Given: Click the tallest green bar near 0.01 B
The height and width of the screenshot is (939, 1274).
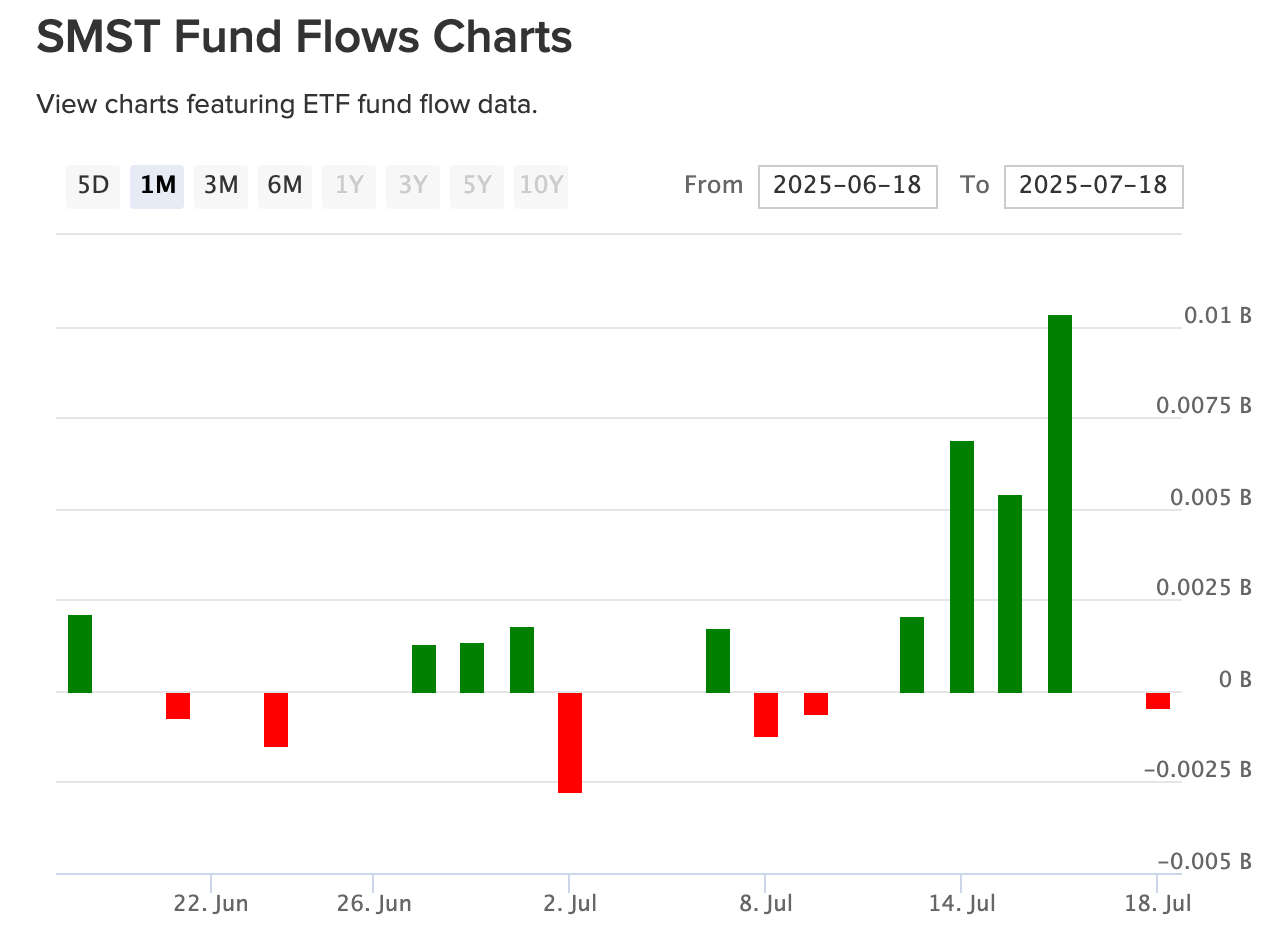Looking at the screenshot, I should coord(1060,503).
